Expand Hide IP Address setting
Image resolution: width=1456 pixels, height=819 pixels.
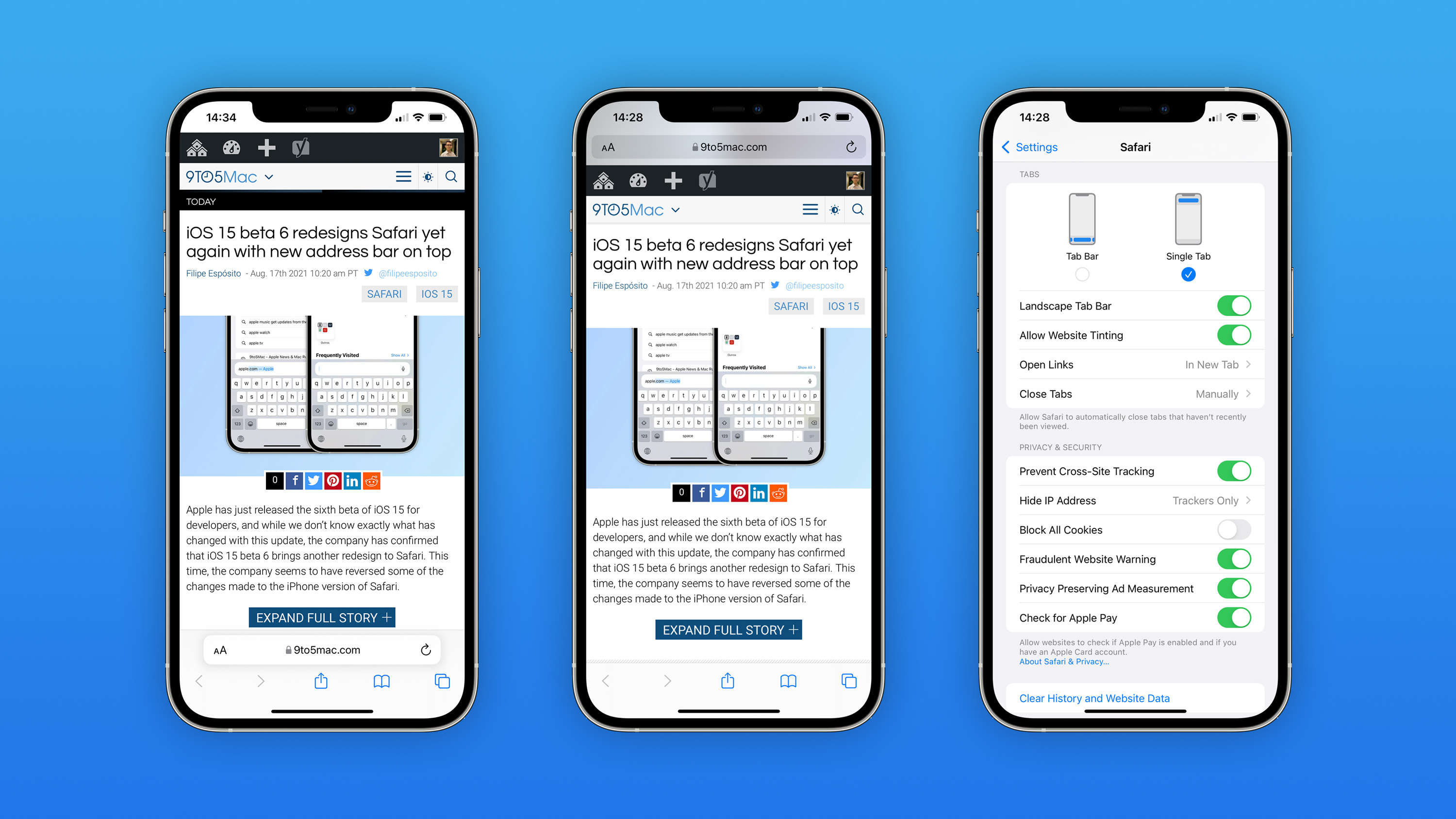click(1253, 501)
